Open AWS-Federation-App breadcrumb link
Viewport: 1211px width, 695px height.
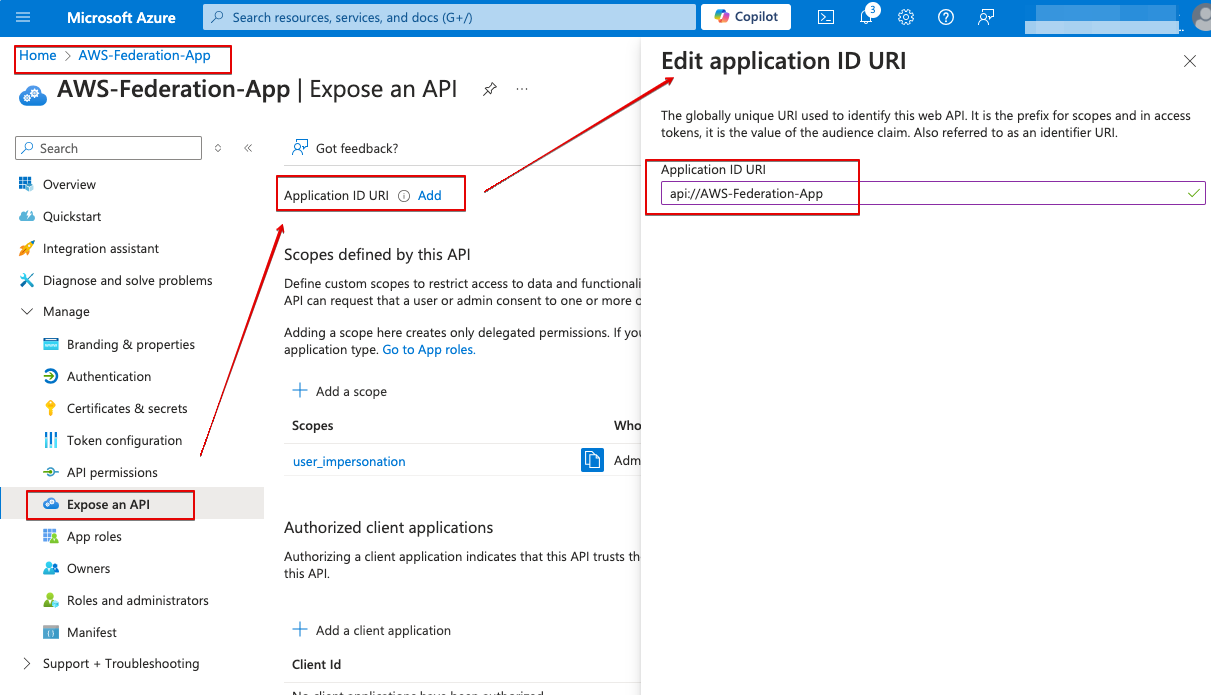[x=145, y=55]
